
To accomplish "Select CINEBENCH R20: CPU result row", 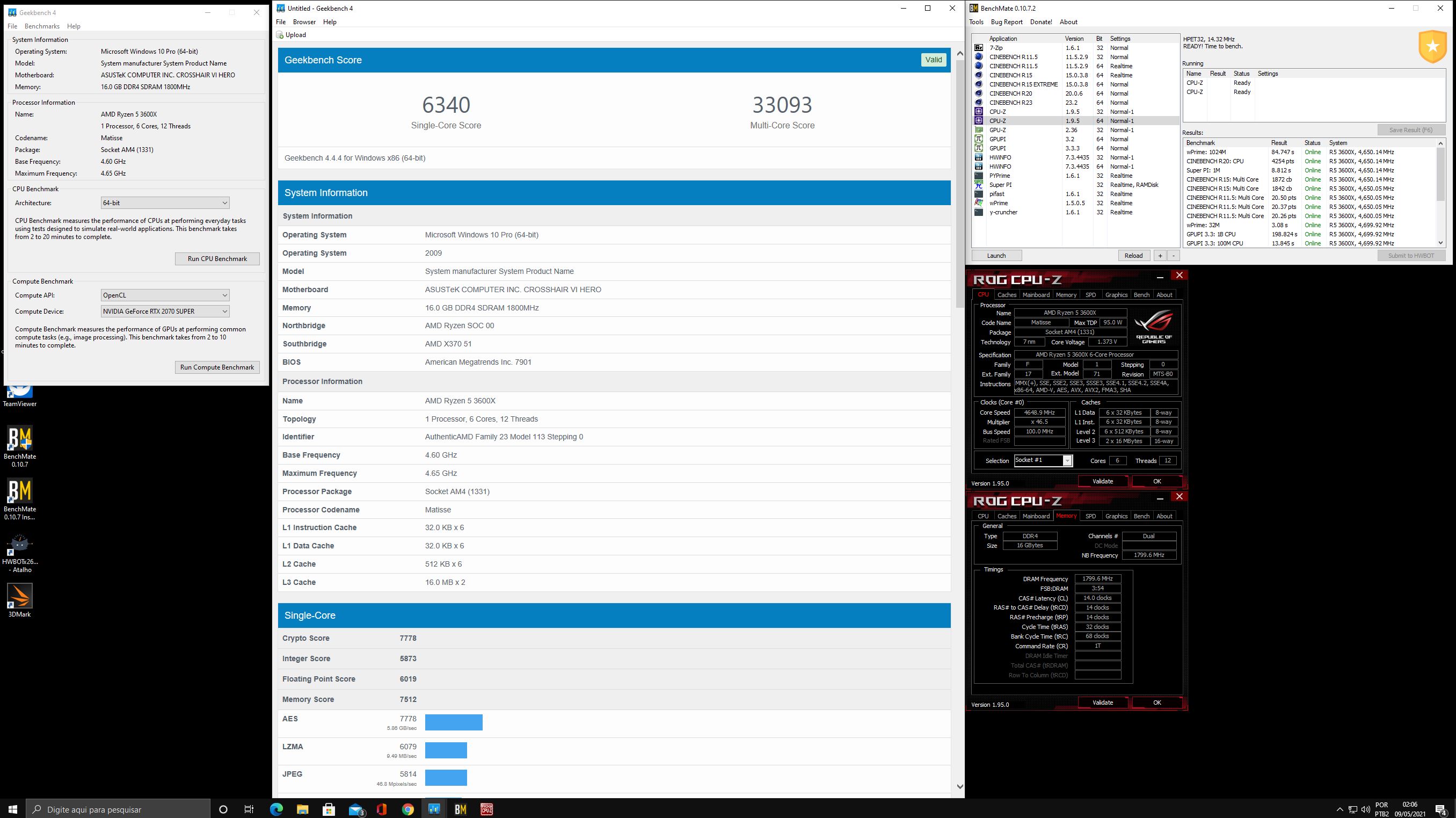I will pos(1309,161).
